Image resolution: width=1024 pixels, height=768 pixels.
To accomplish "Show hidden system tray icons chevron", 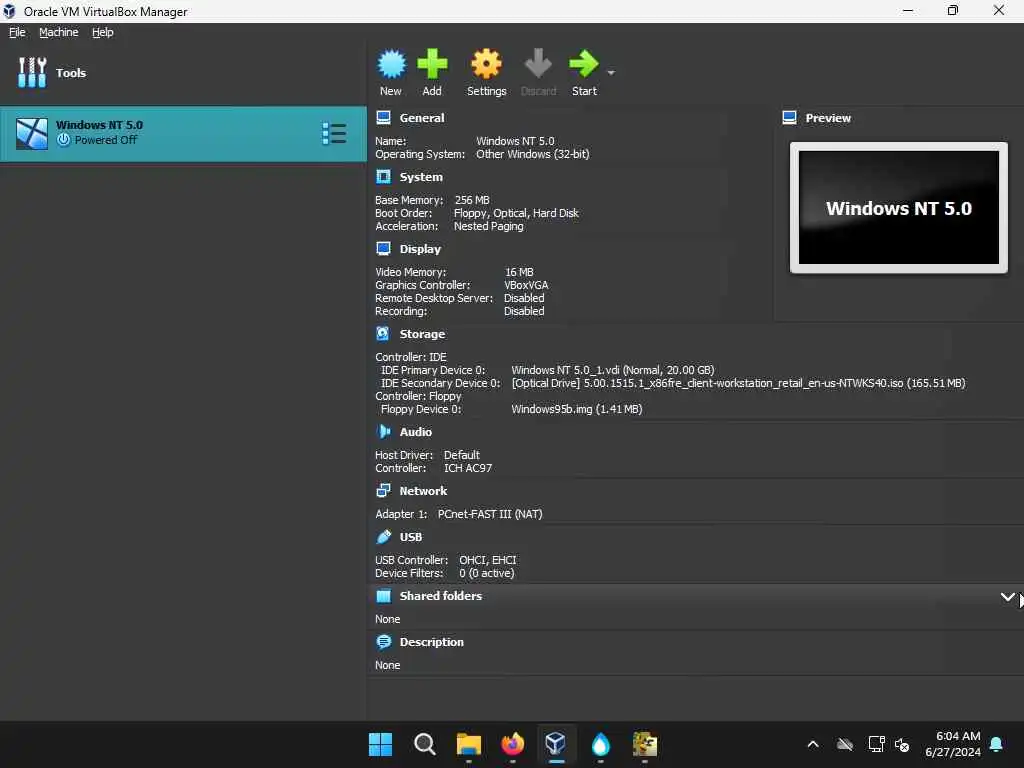I will (813, 744).
